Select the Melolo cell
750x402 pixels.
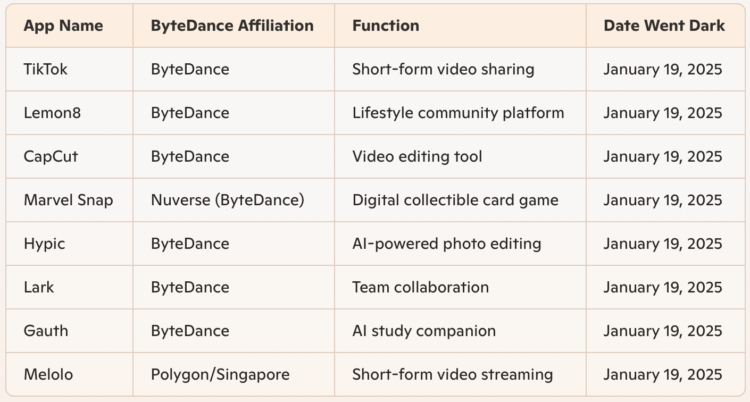pyautogui.click(x=49, y=374)
